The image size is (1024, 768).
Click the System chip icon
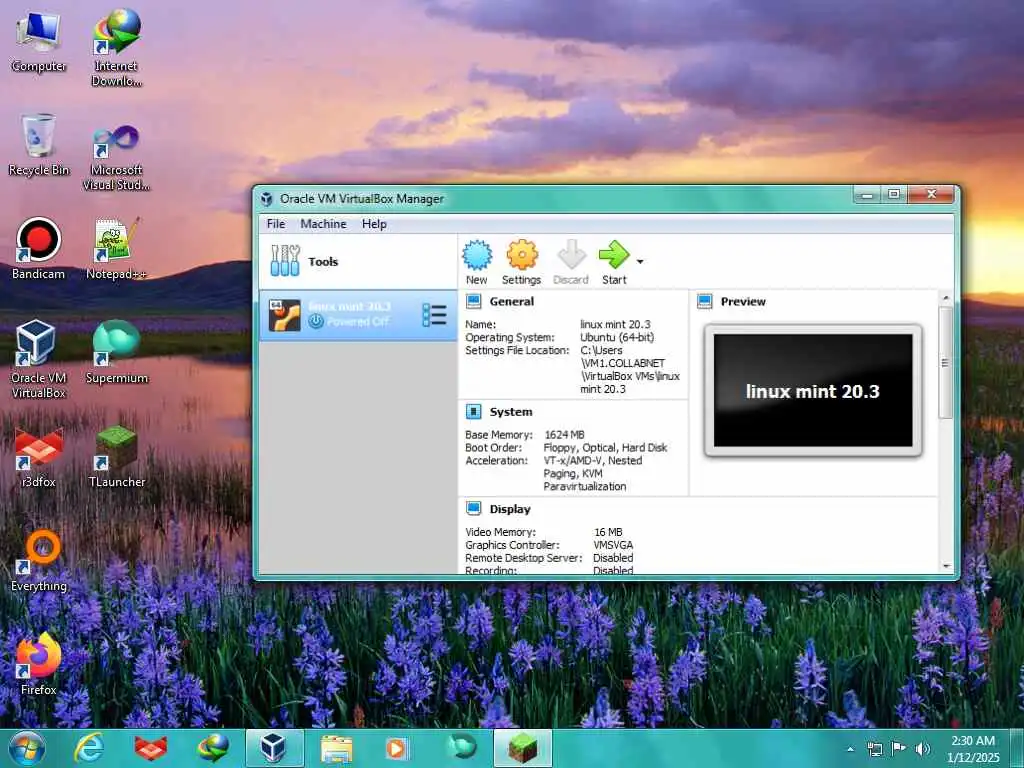click(473, 411)
